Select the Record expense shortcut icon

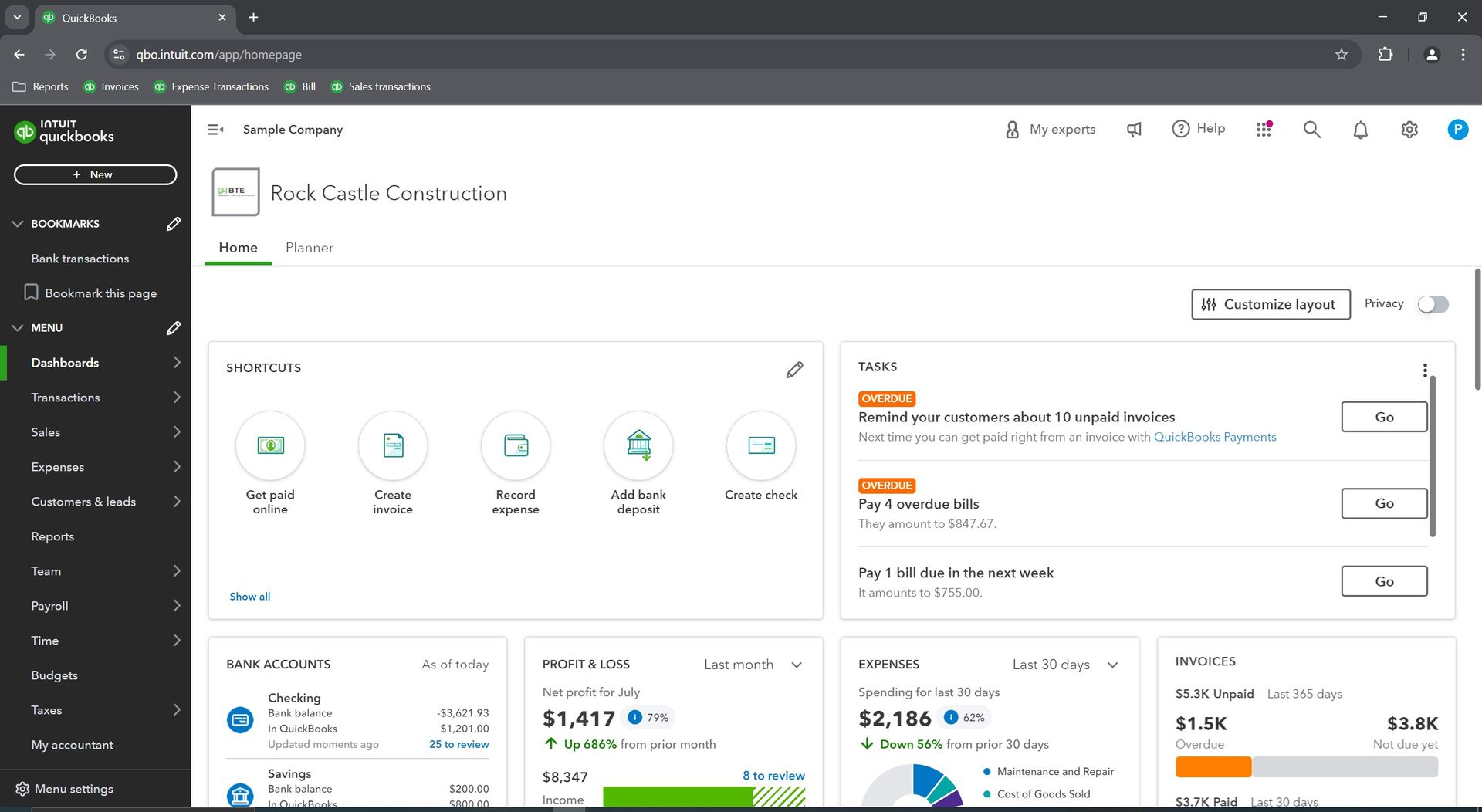click(x=516, y=445)
